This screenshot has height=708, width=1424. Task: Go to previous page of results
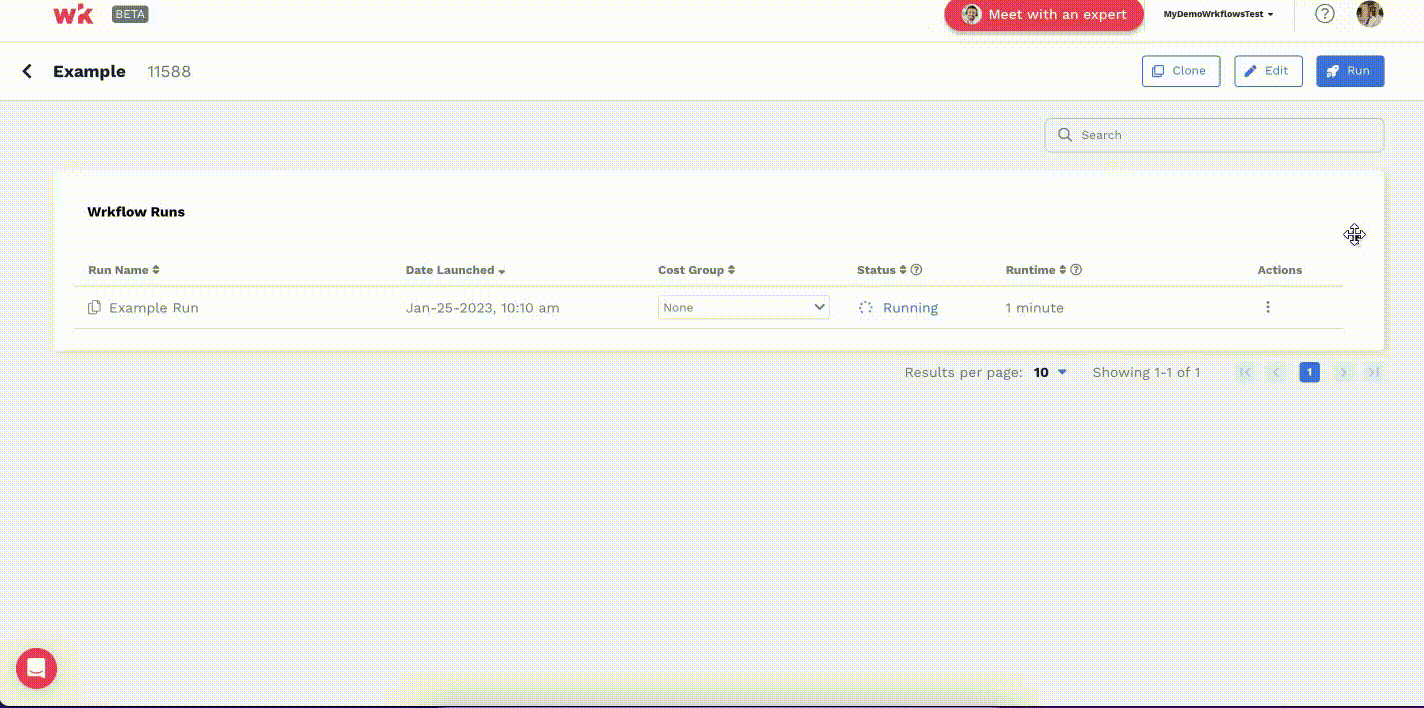[x=1276, y=372]
